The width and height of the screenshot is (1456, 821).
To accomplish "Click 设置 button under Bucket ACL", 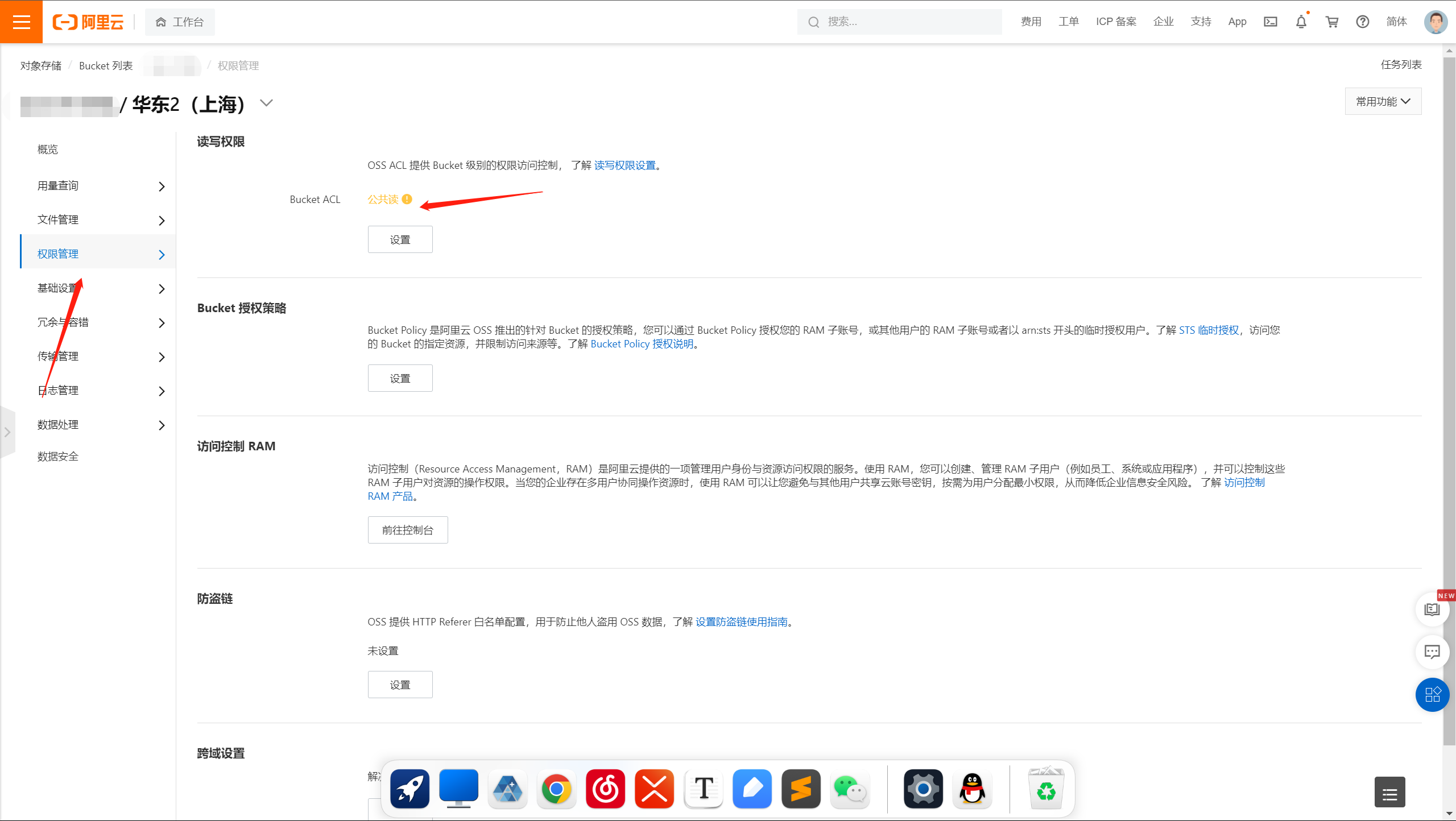I will click(x=400, y=239).
